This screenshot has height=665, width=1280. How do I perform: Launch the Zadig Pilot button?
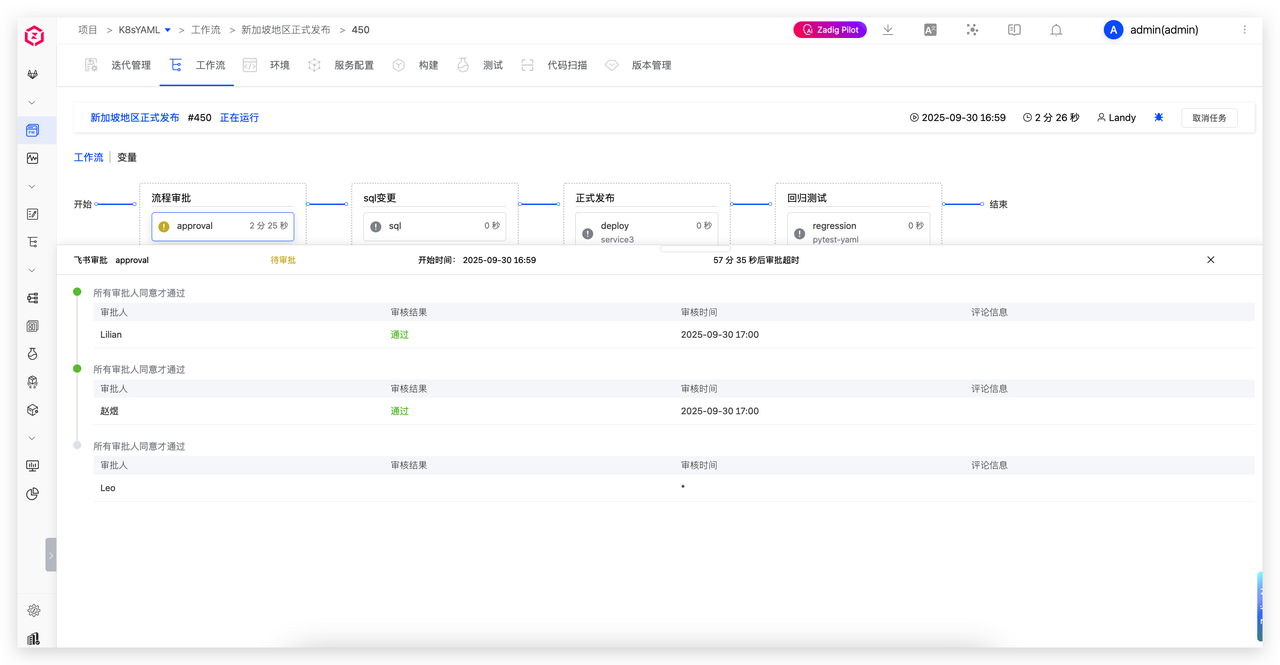(830, 30)
